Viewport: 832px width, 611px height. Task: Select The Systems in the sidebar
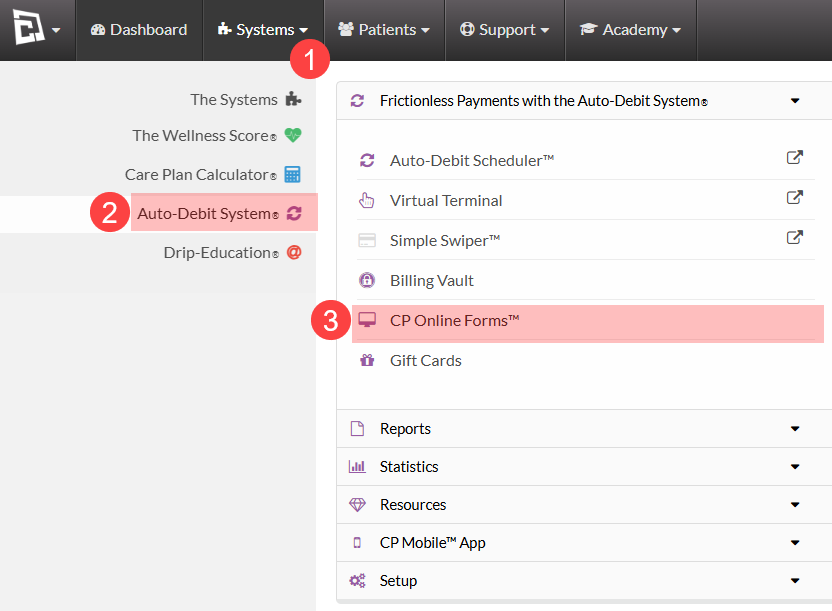point(234,100)
